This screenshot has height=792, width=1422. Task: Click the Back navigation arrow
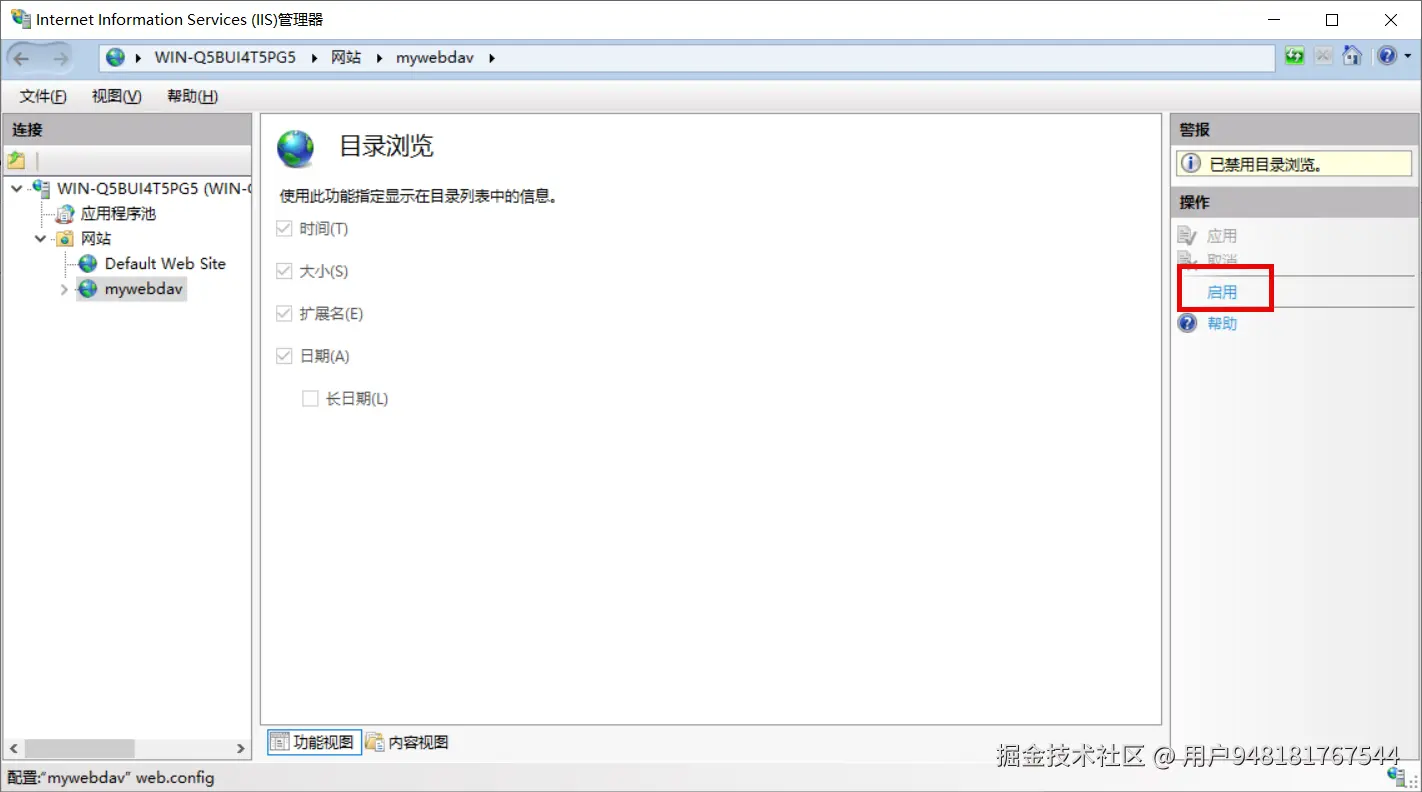coord(21,58)
